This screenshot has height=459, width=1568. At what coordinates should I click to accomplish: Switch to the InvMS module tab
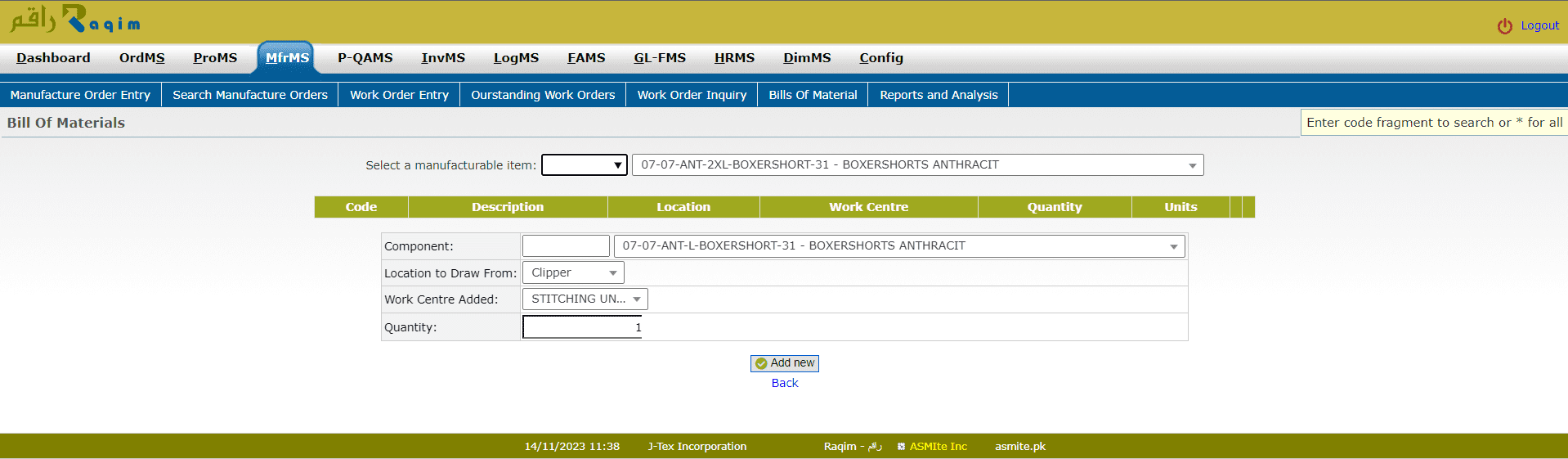coord(443,58)
